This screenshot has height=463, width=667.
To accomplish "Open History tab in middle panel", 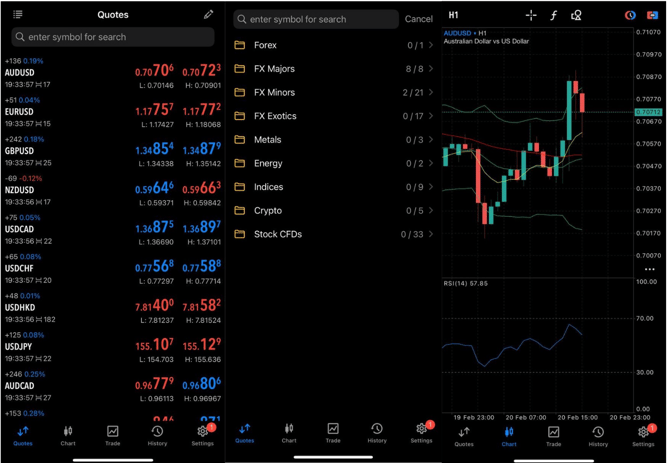I will coord(377,433).
